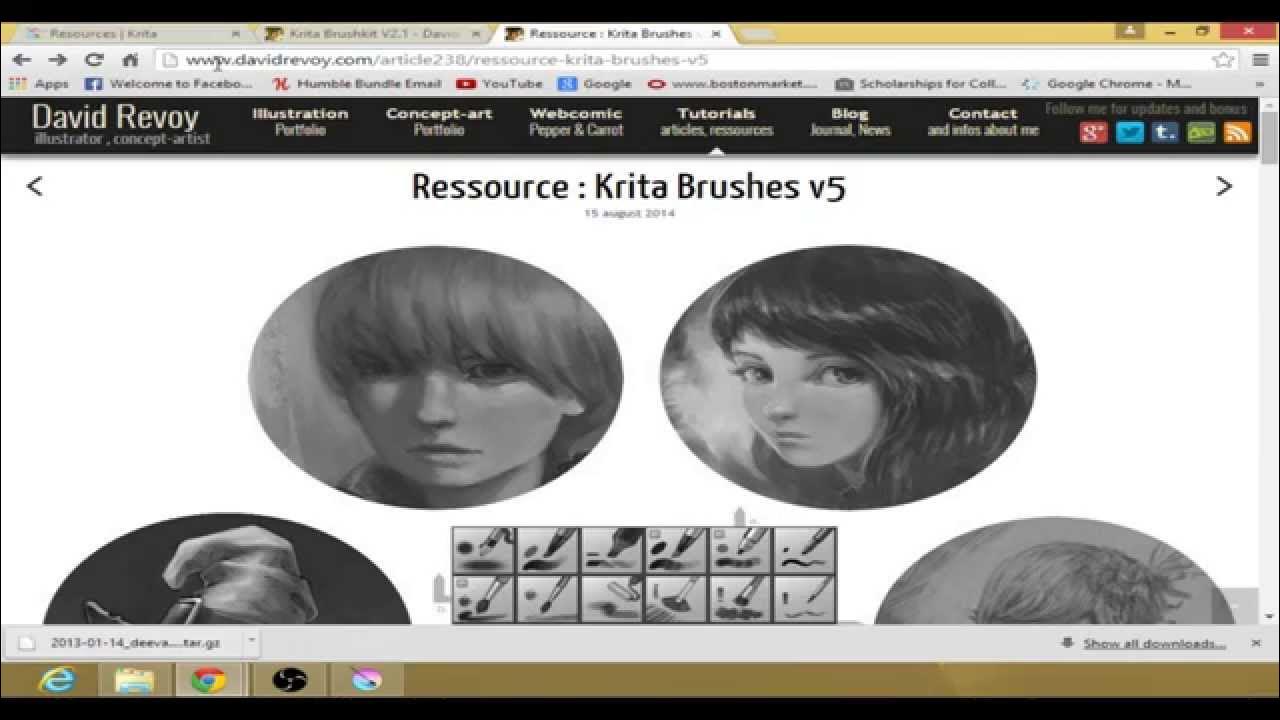The width and height of the screenshot is (1280, 720).
Task: Close the downloads bar
Action: [x=1256, y=643]
